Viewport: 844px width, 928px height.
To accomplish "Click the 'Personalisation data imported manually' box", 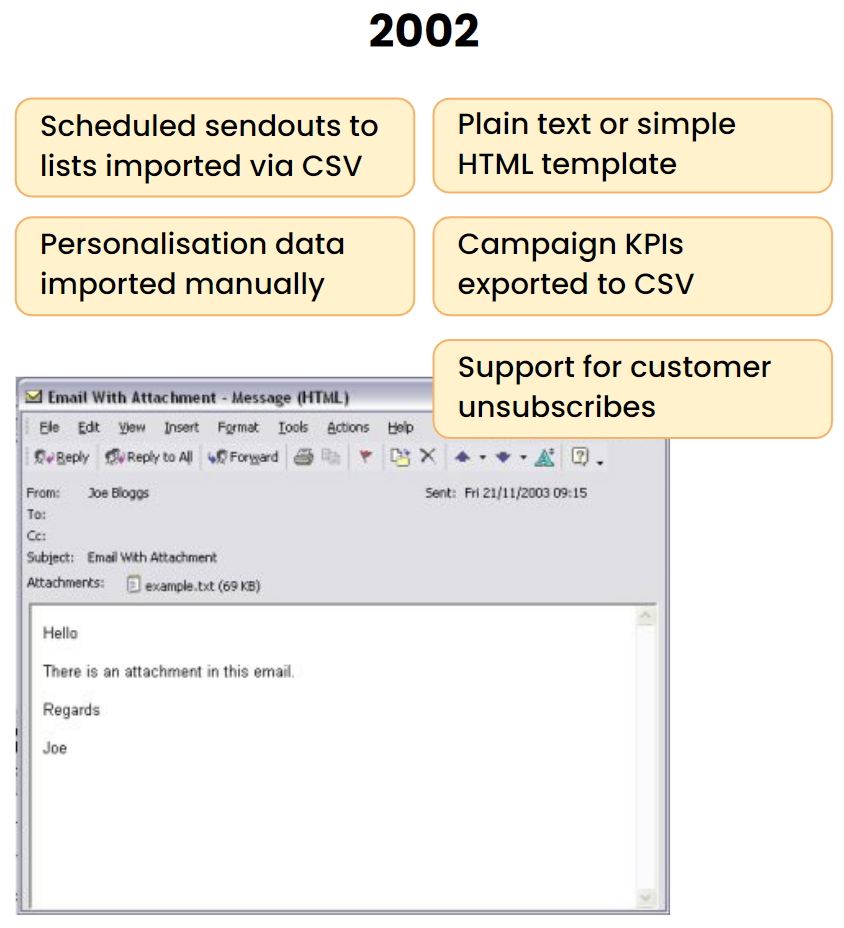I will pos(215,266).
